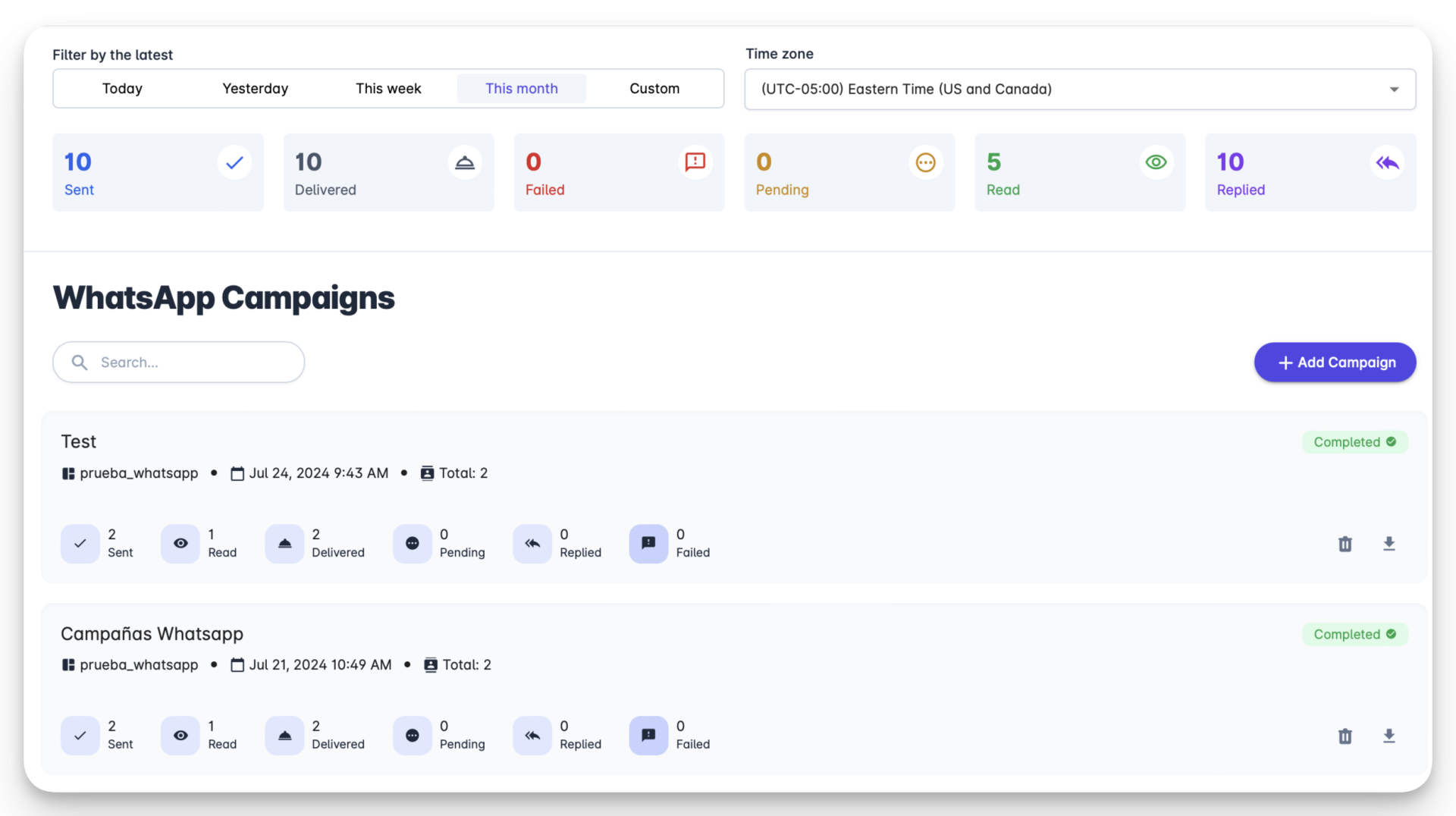1456x816 pixels.
Task: Click Completed badge on Campañas Whatsapp
Action: click(1354, 634)
